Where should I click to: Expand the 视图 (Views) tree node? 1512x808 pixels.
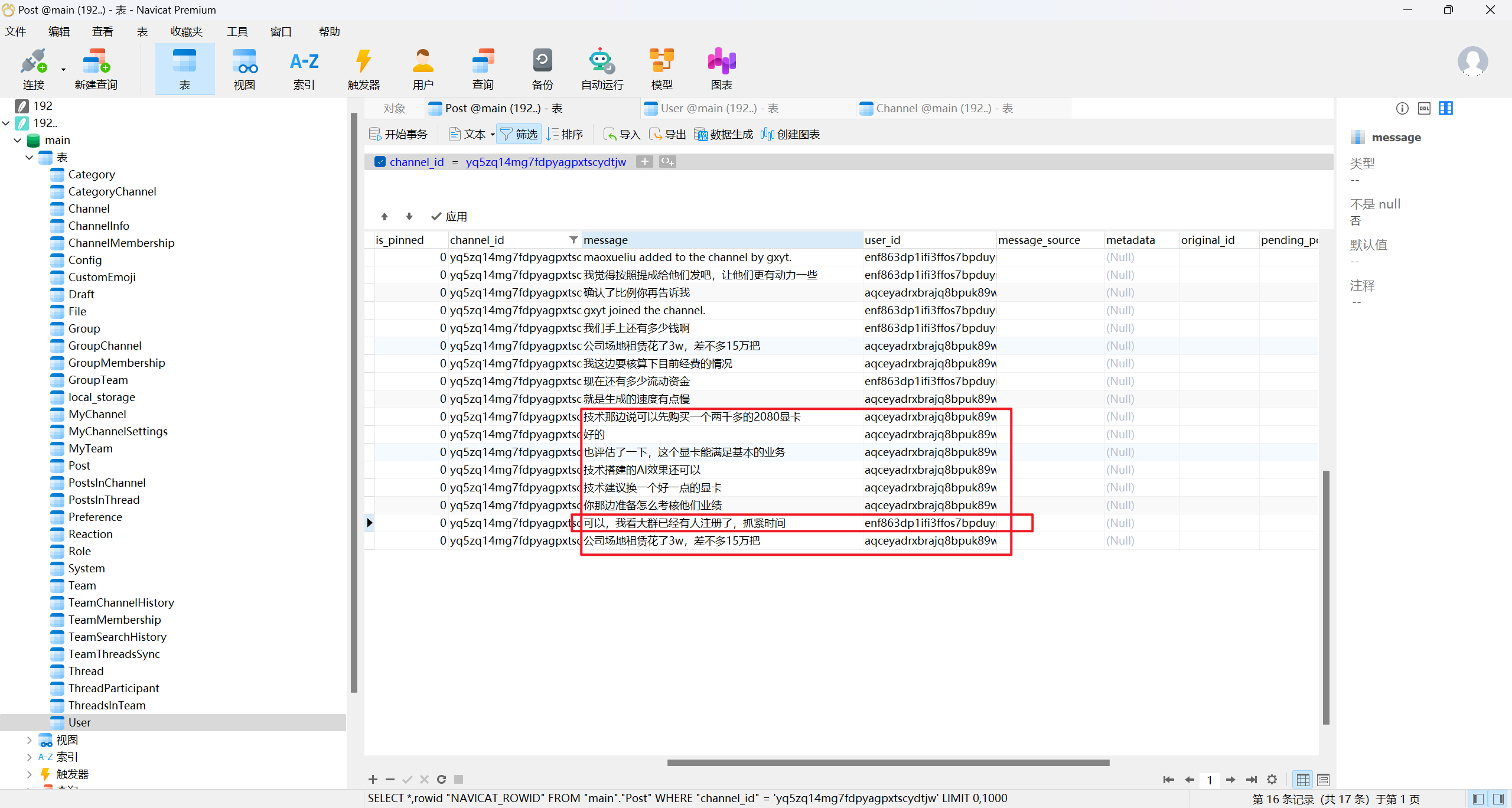29,739
